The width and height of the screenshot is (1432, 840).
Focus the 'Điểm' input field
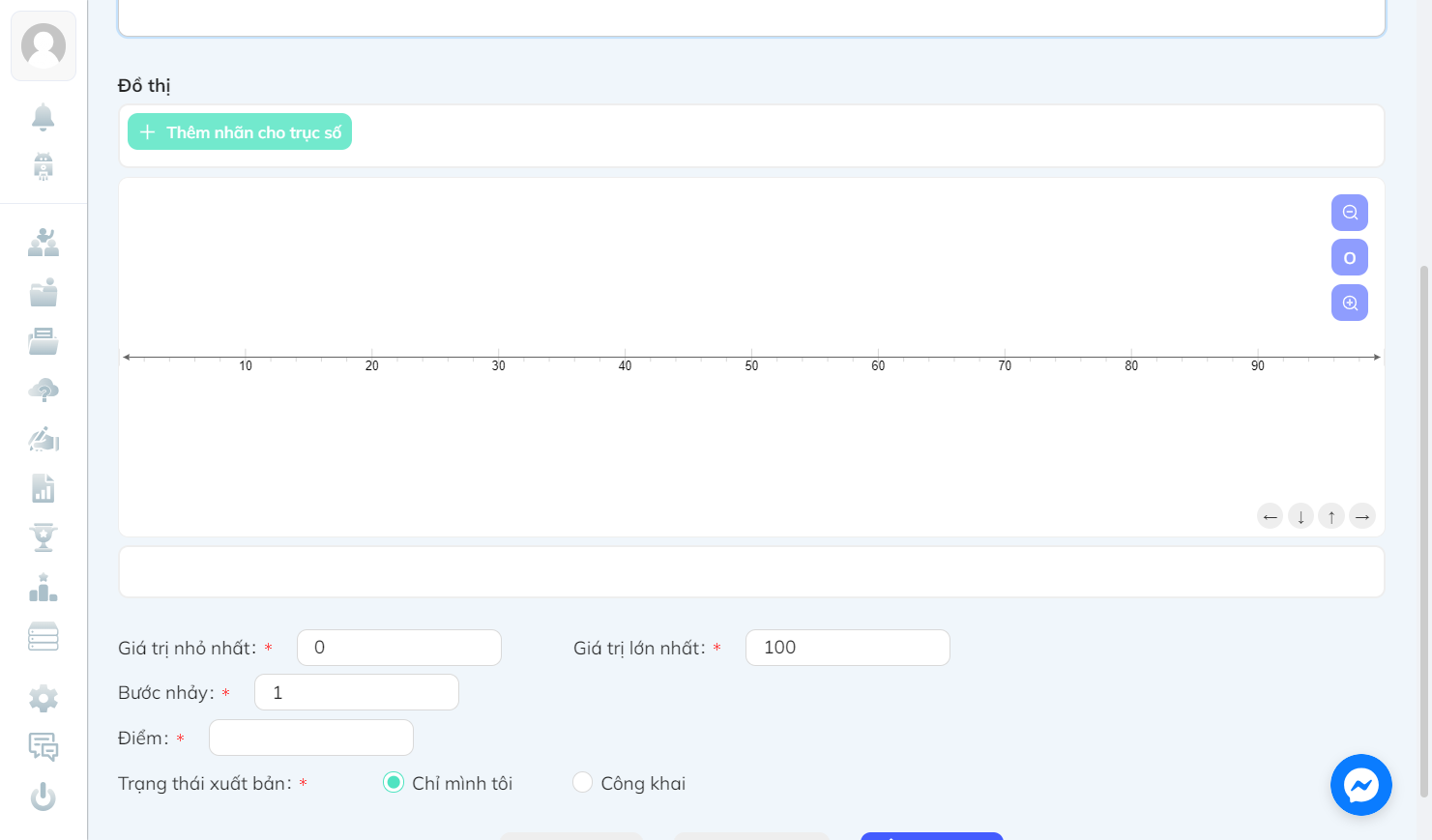[311, 738]
